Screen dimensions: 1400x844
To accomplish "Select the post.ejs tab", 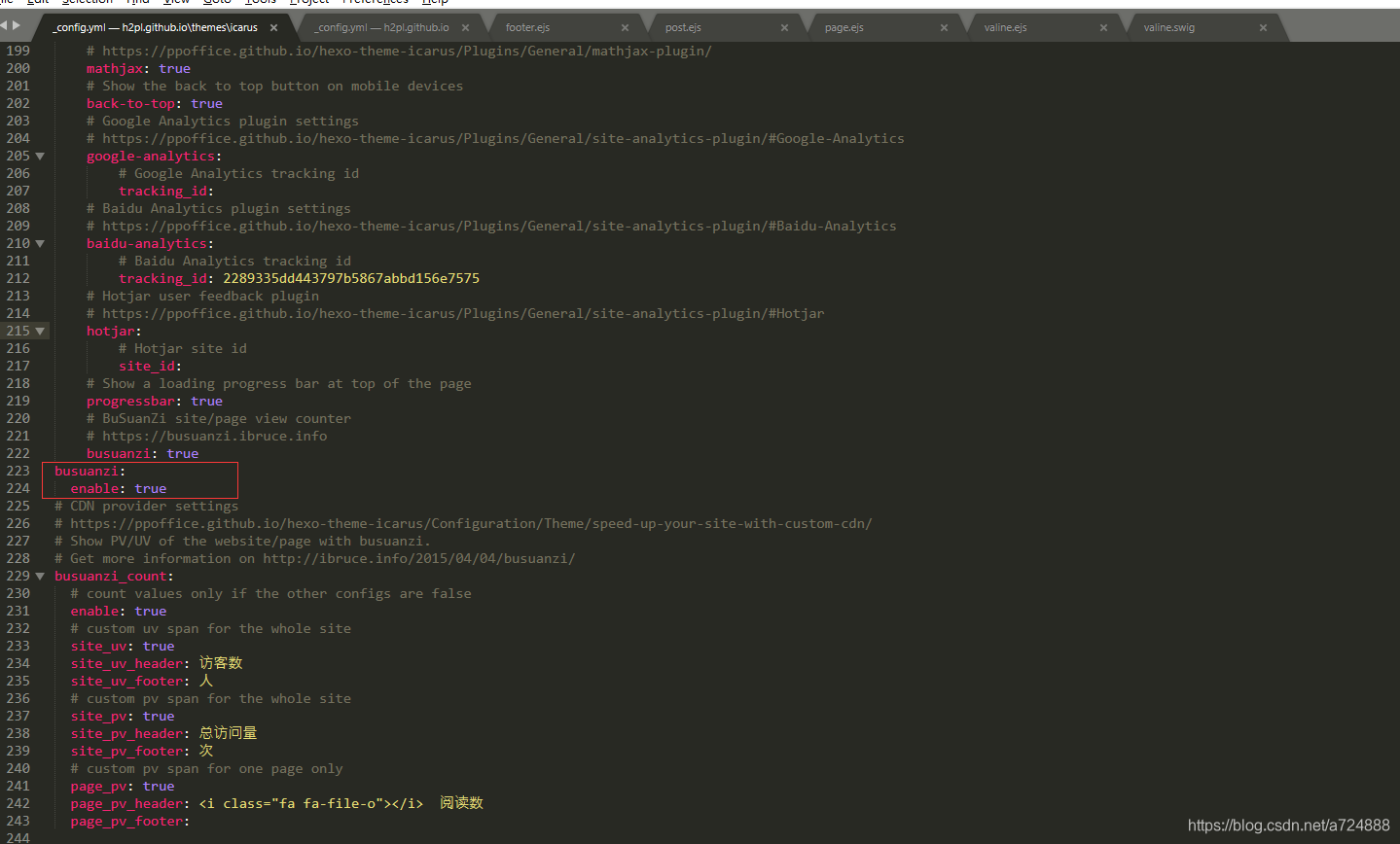I will point(683,27).
